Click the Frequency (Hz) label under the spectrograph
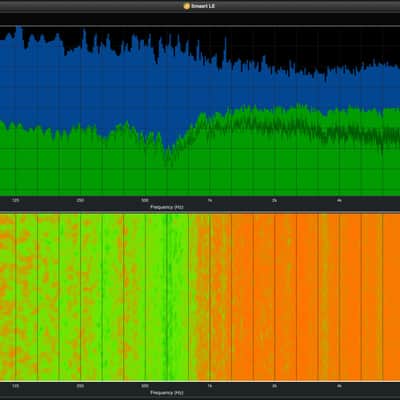 click(x=167, y=393)
